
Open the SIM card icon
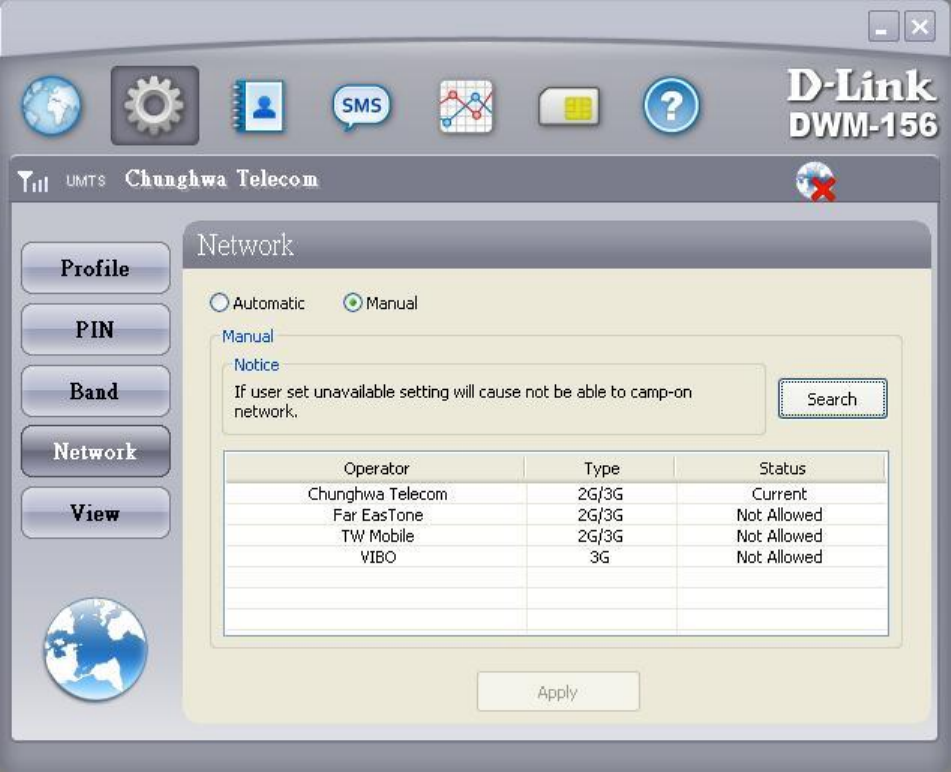tap(569, 107)
